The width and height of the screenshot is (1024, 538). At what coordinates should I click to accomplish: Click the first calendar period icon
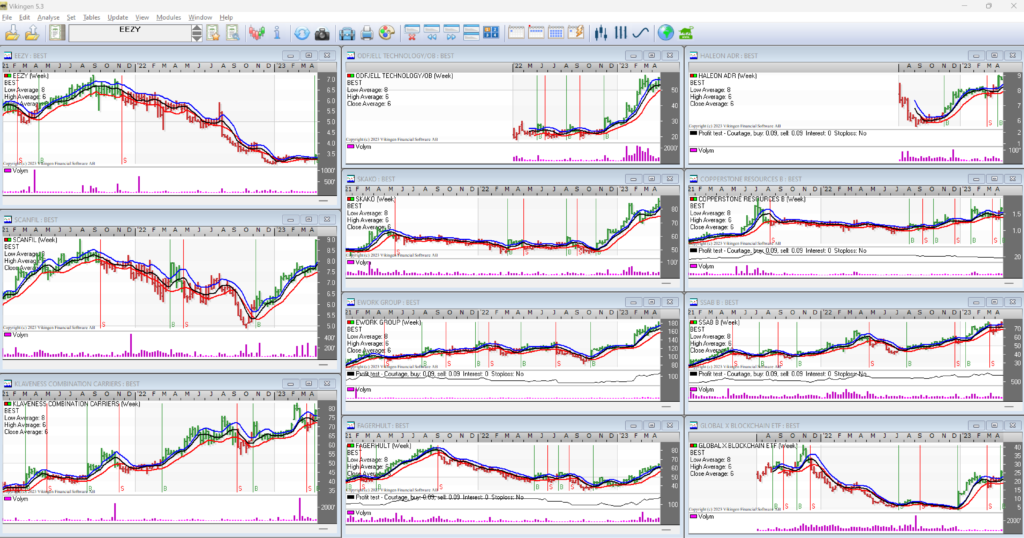(516, 33)
